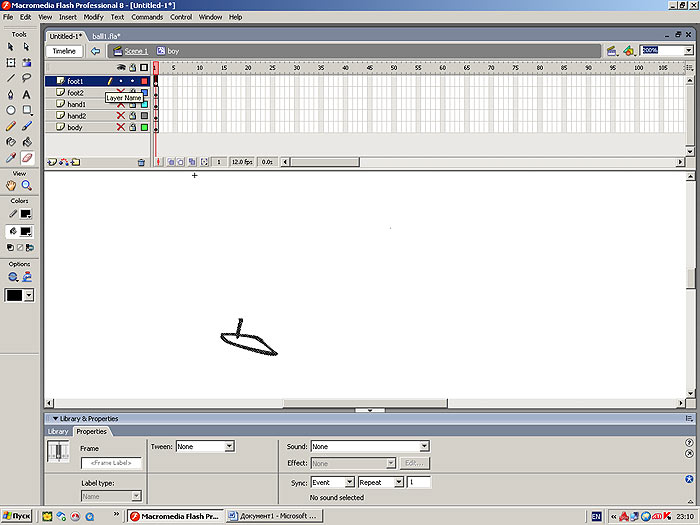Switch to ball1.fla document tab

pos(106,36)
